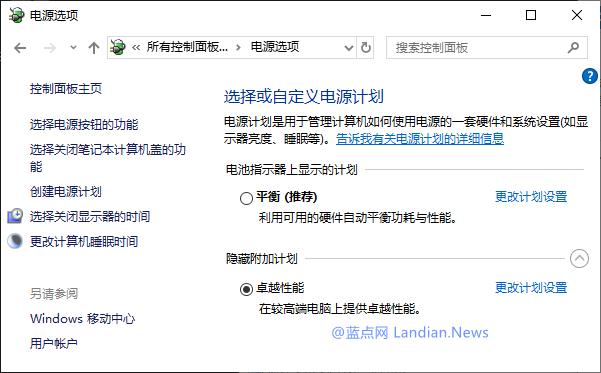601x373 pixels.
Task: Expand the address bar history dropdown
Action: click(348, 48)
